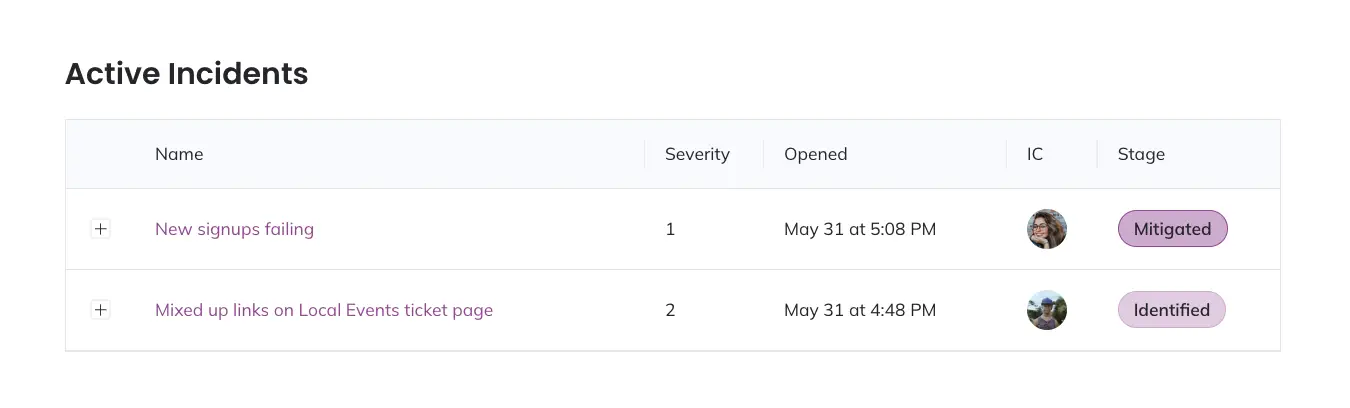Select severity 1 cell of first incident
Image resolution: width=1350 pixels, height=408 pixels.
[670, 229]
